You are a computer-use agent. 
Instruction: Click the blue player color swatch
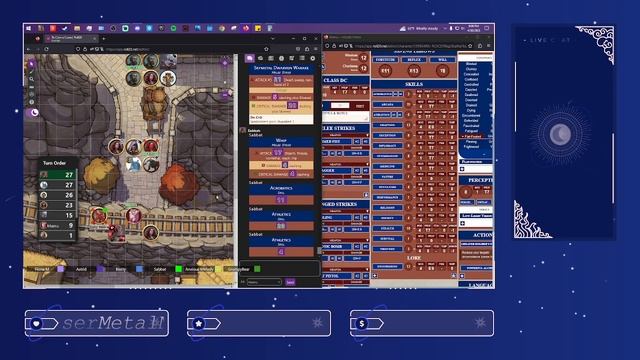(139, 269)
